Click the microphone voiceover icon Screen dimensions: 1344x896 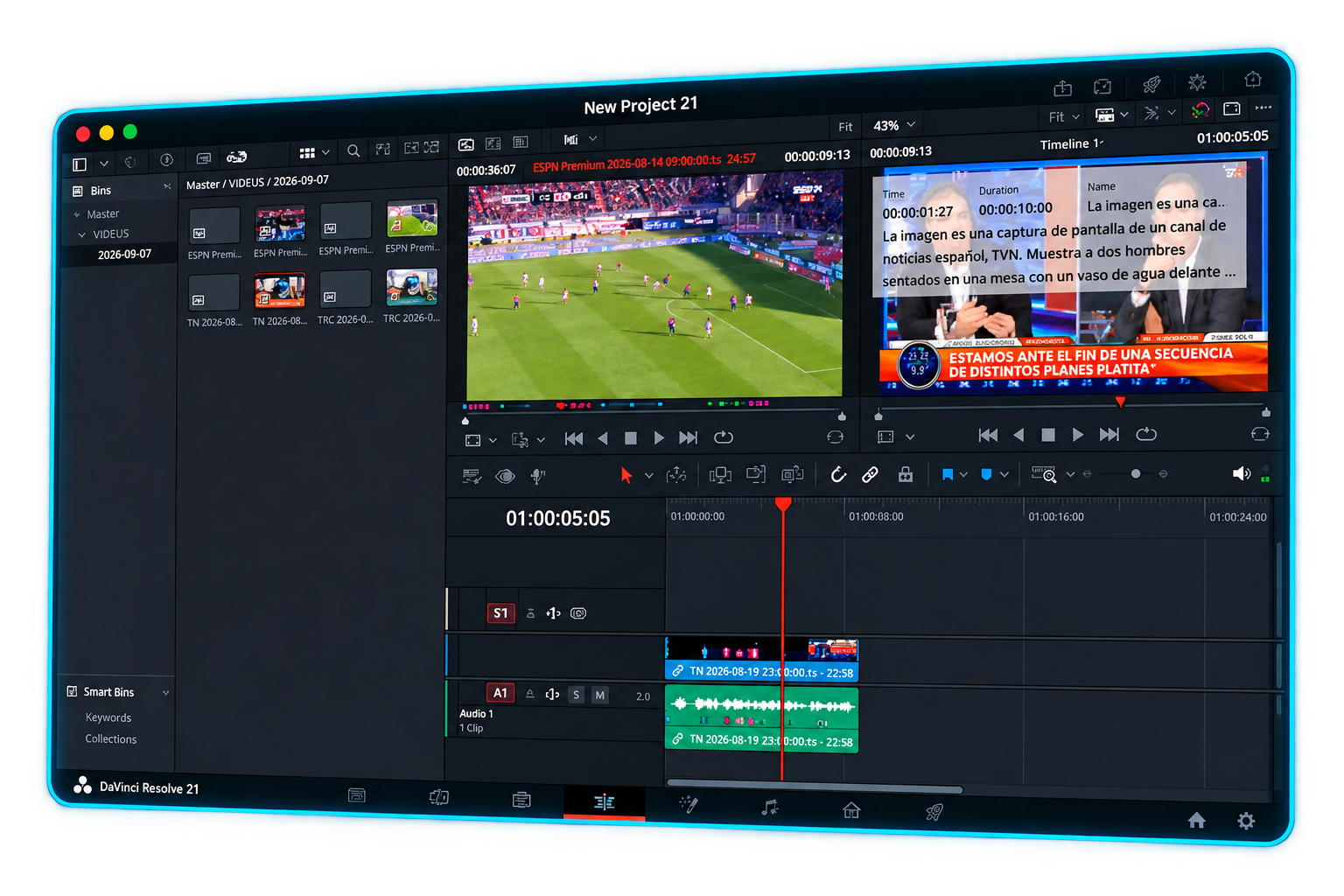click(x=538, y=476)
